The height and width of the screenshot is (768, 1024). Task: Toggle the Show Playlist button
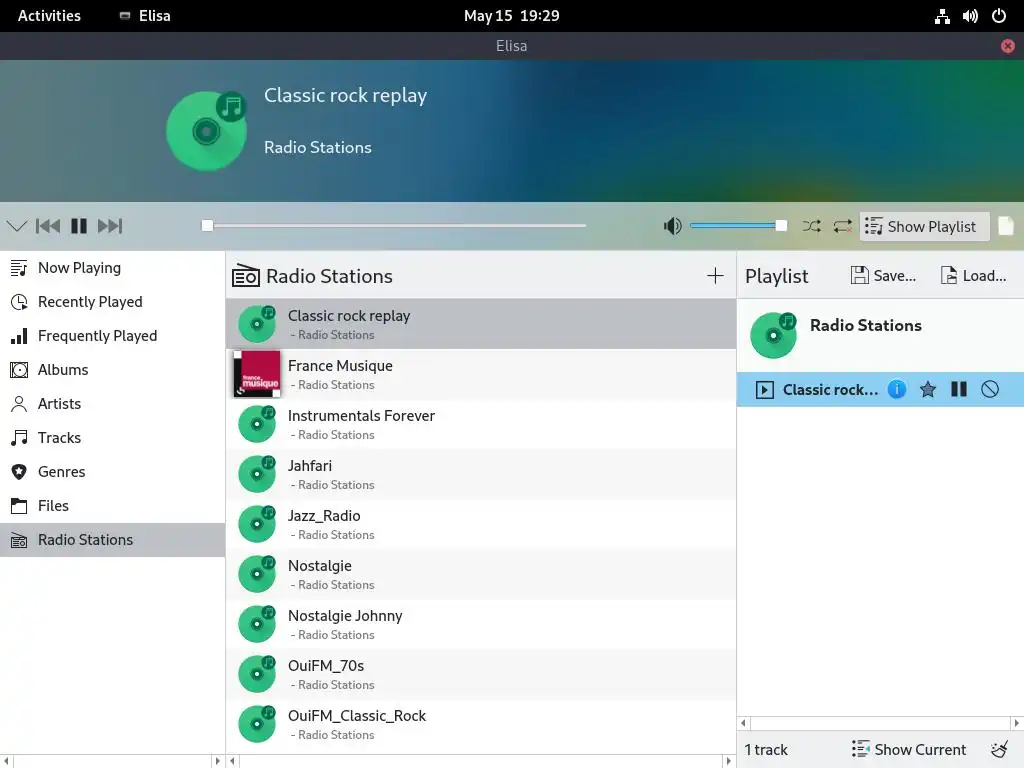(x=924, y=227)
